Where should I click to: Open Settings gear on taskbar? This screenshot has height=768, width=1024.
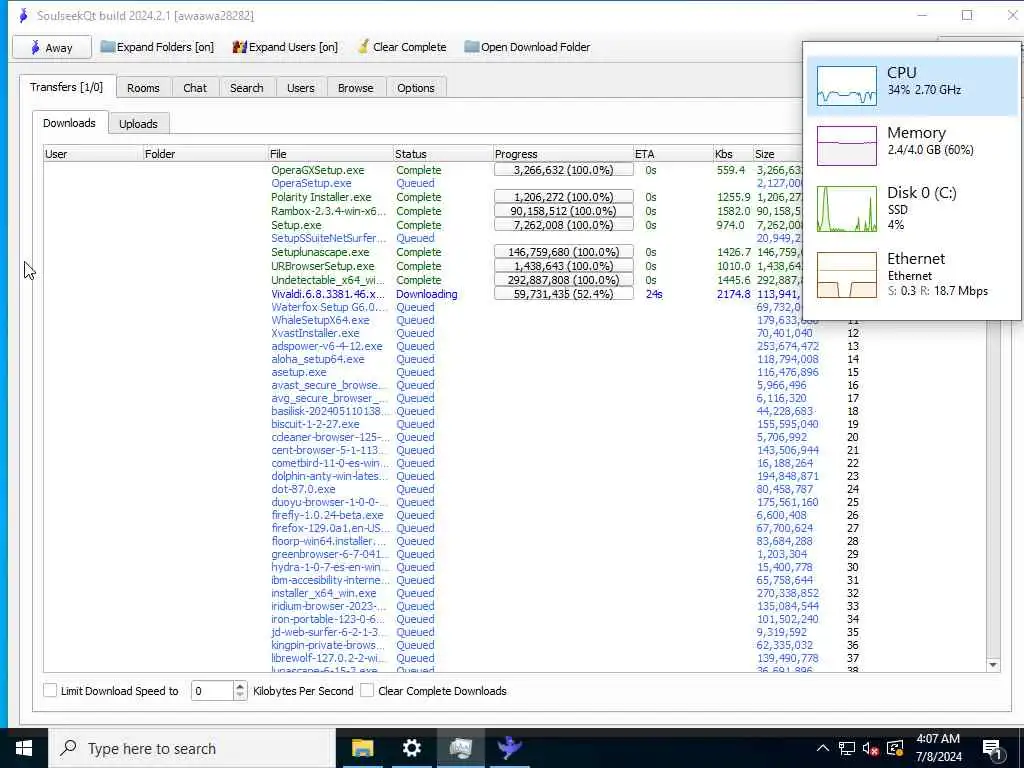(x=411, y=748)
